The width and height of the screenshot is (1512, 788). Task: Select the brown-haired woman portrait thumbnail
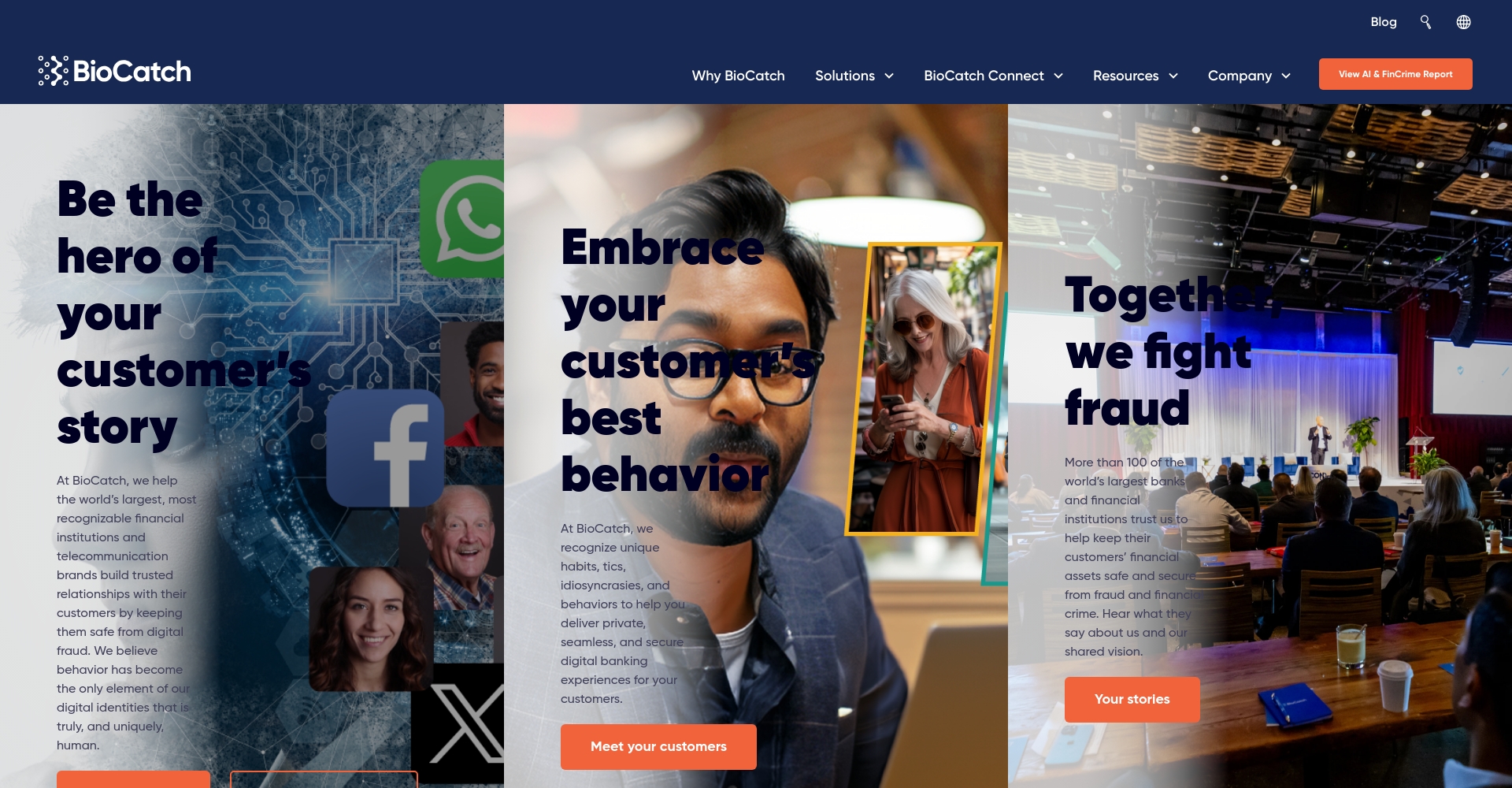coord(370,628)
